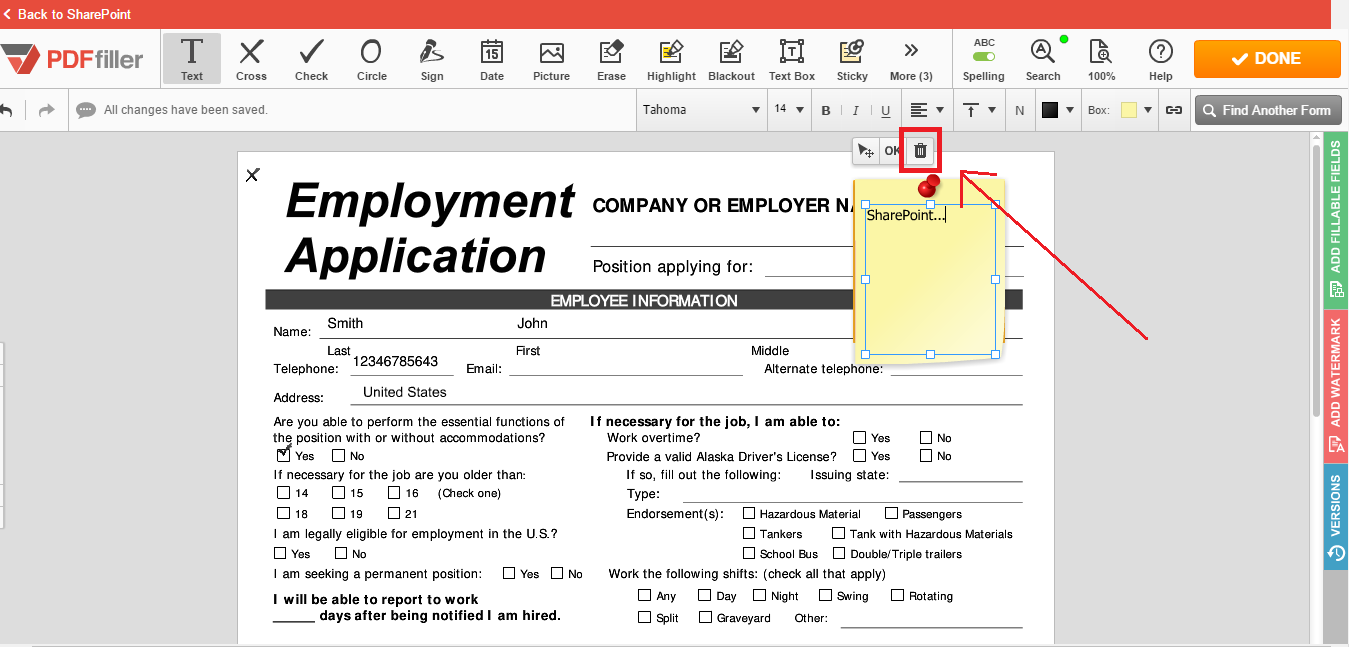Screen dimensions: 1349x647
Task: Select the Check mark tool
Action: [311, 59]
